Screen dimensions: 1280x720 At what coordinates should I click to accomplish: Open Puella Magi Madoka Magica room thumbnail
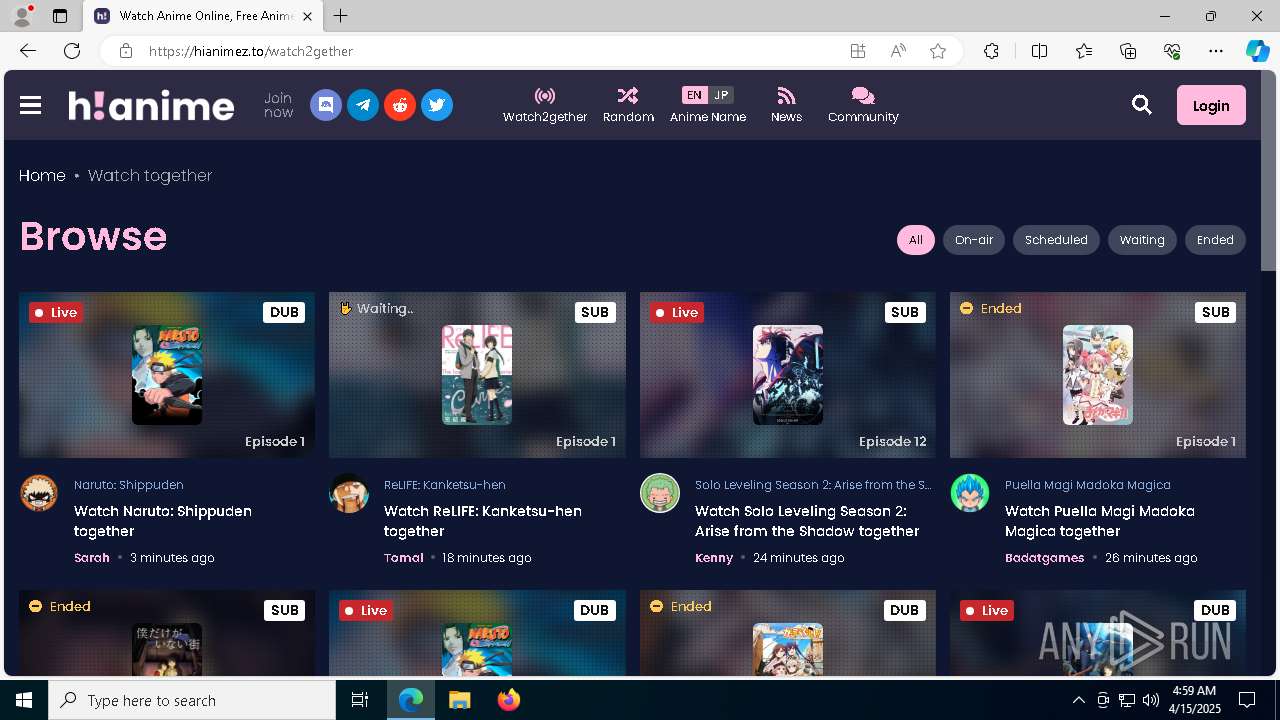click(x=1098, y=375)
